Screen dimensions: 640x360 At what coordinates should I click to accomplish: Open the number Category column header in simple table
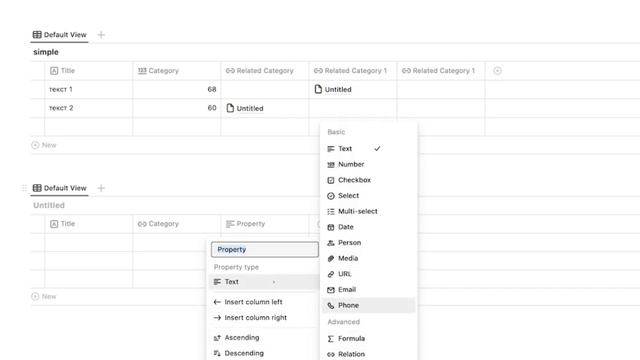[177, 71]
